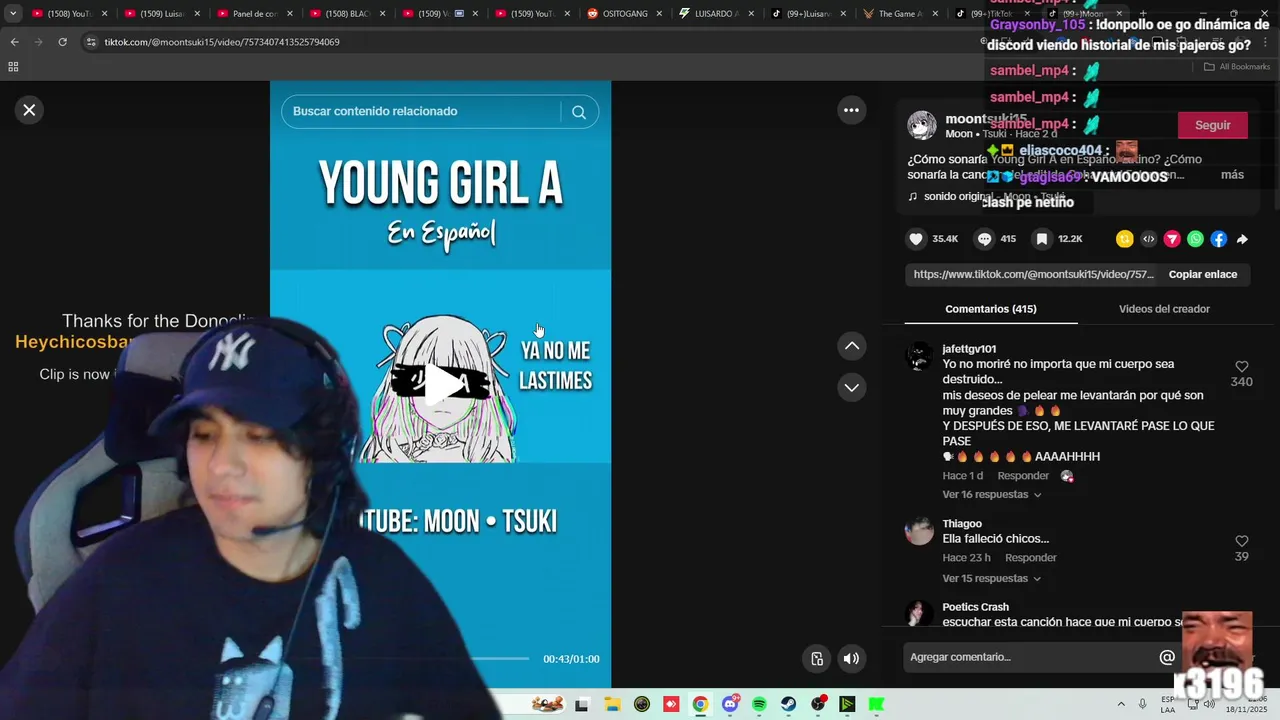The width and height of the screenshot is (1280, 720).
Task: Open Chrome tab search dropdown
Action: pos(12,14)
